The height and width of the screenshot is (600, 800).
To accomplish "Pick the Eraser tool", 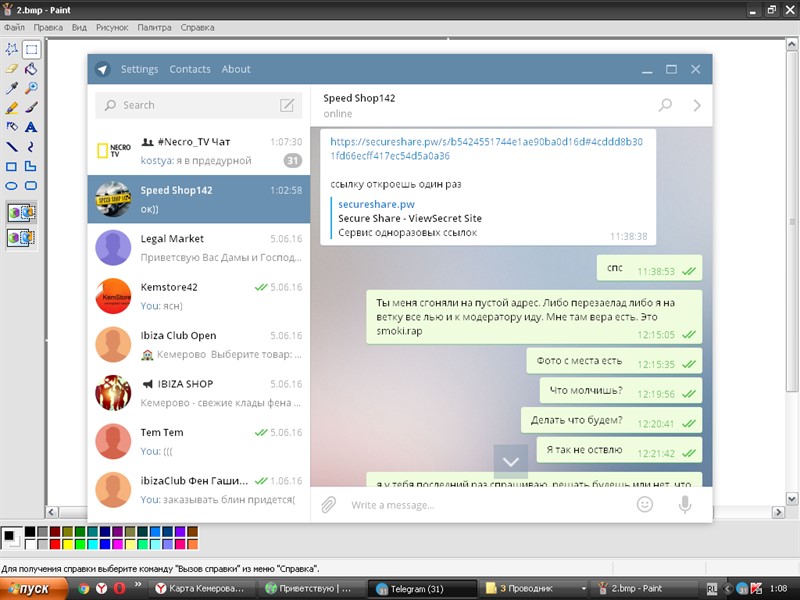I will point(12,69).
